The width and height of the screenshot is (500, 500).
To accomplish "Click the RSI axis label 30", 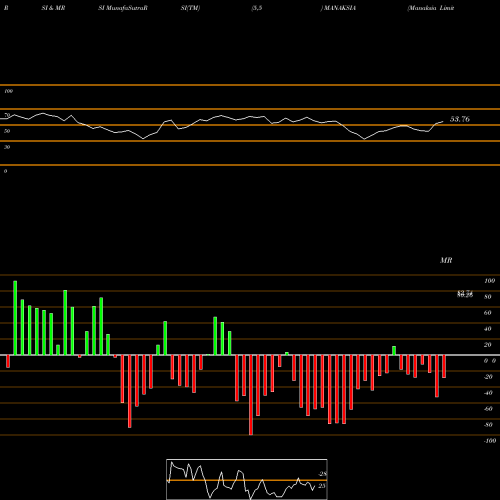I will tap(7, 147).
